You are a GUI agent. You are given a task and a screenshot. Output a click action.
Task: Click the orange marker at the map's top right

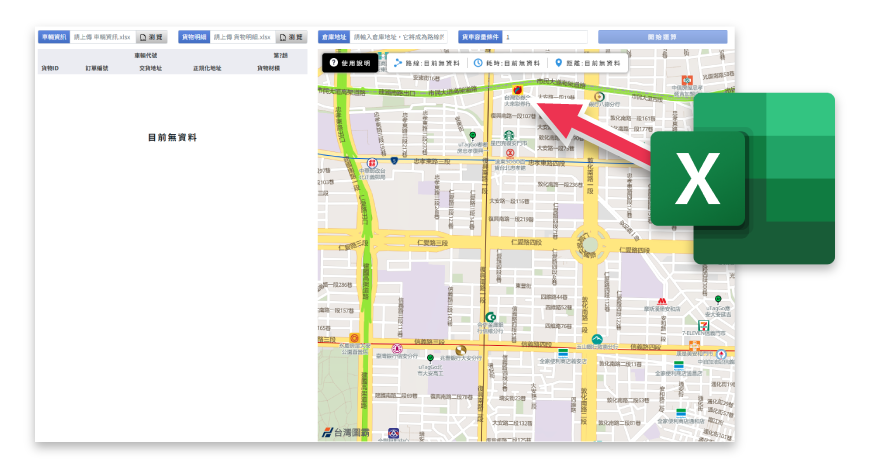coord(687,80)
